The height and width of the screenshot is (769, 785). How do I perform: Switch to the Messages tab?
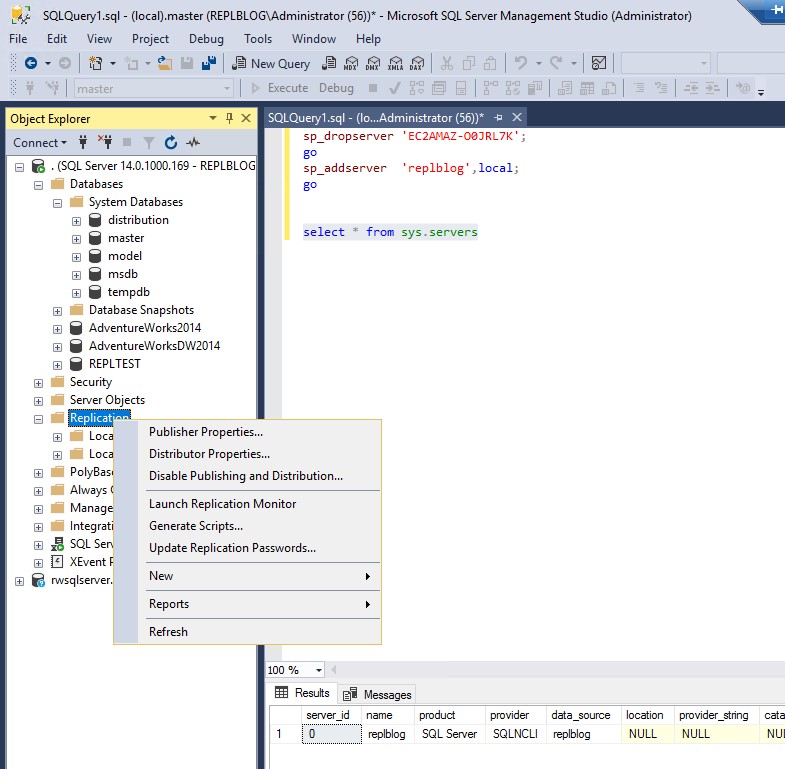click(377, 694)
